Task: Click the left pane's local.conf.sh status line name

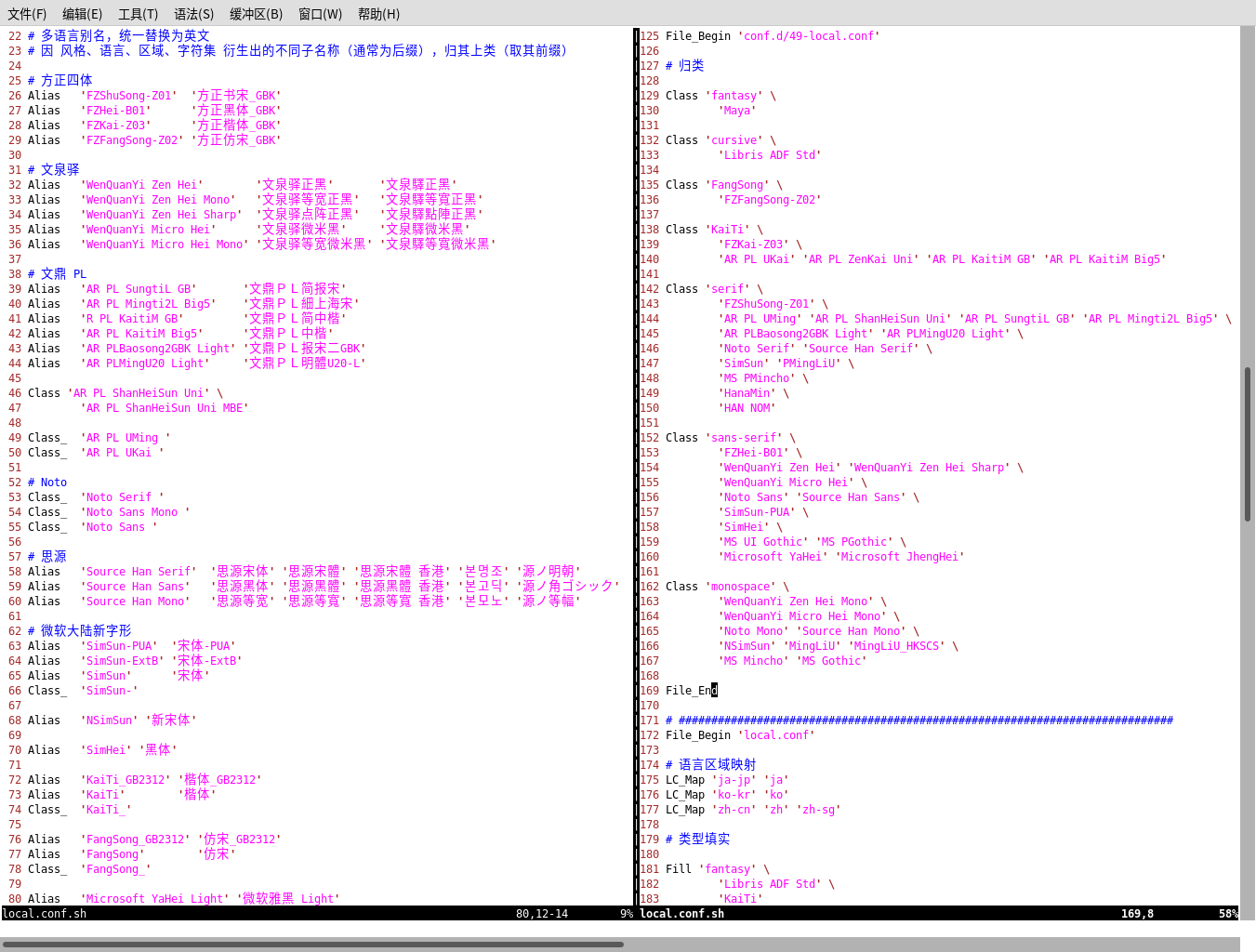Action: 45,914
